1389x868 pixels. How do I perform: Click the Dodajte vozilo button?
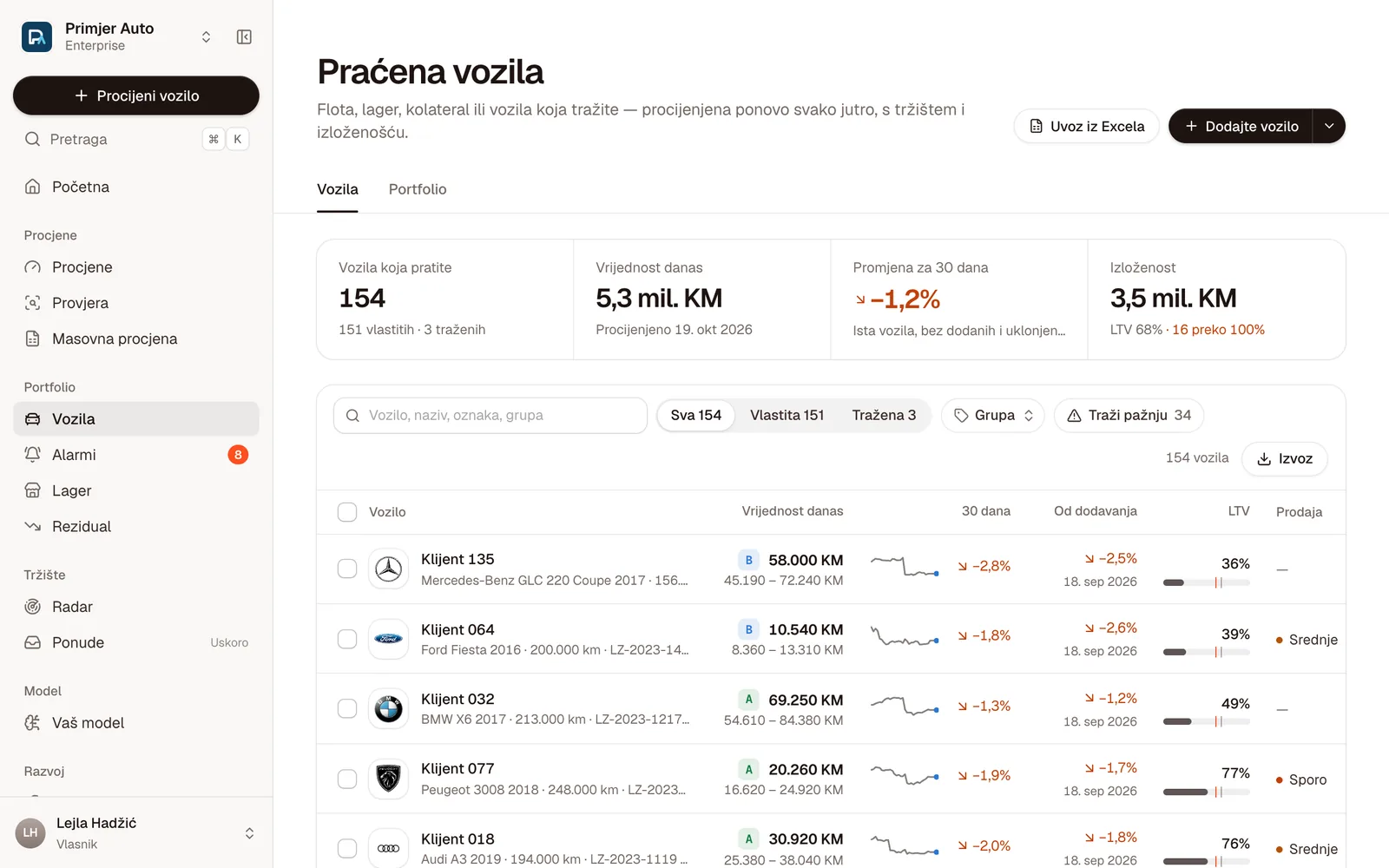pos(1241,126)
